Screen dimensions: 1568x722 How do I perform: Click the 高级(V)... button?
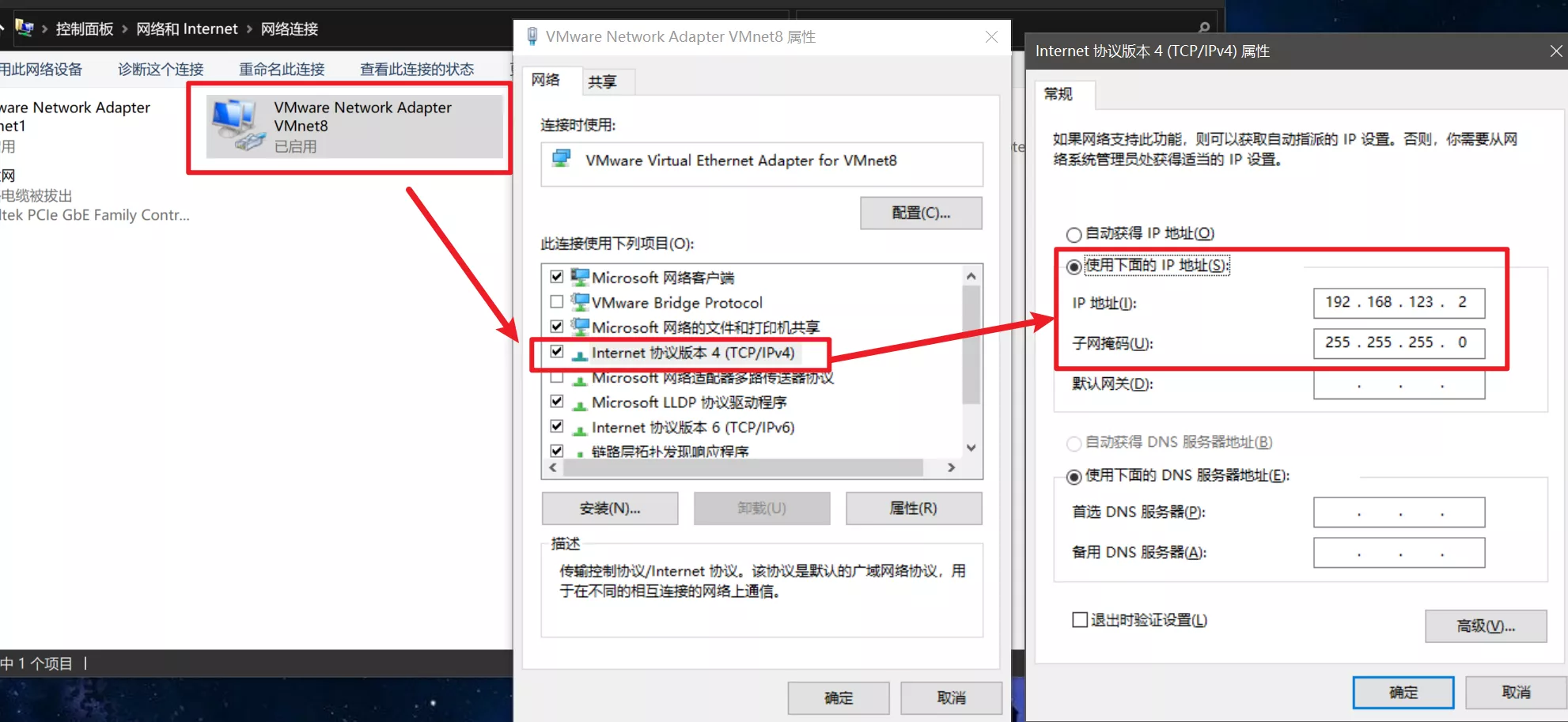[1486, 626]
